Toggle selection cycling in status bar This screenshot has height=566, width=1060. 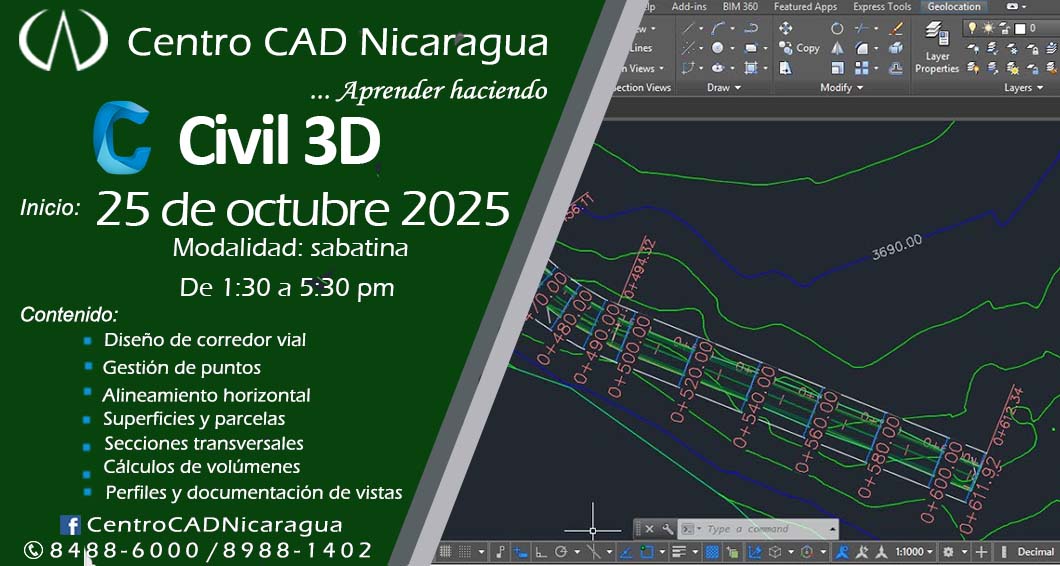(x=731, y=552)
